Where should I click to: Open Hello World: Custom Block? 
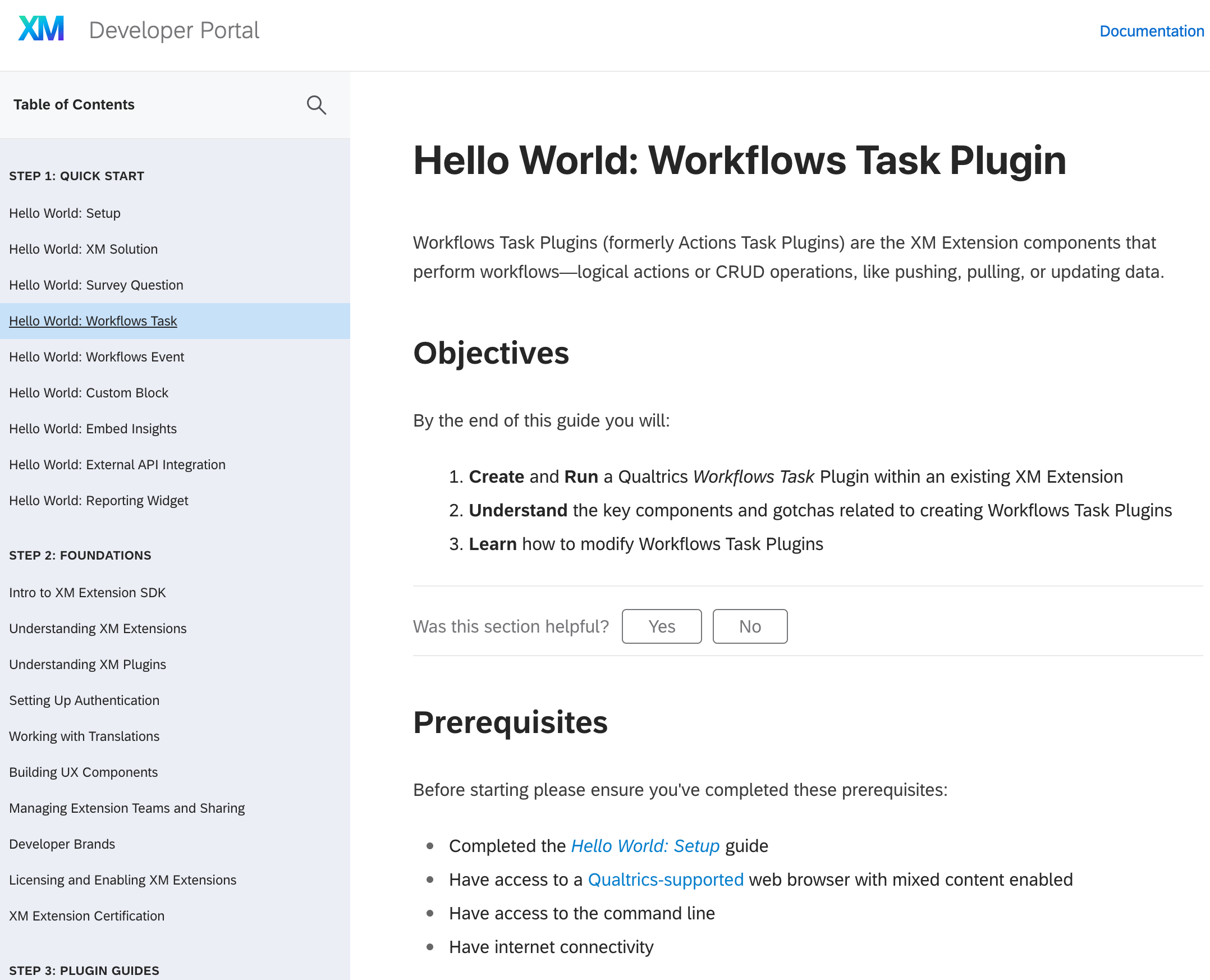click(89, 393)
